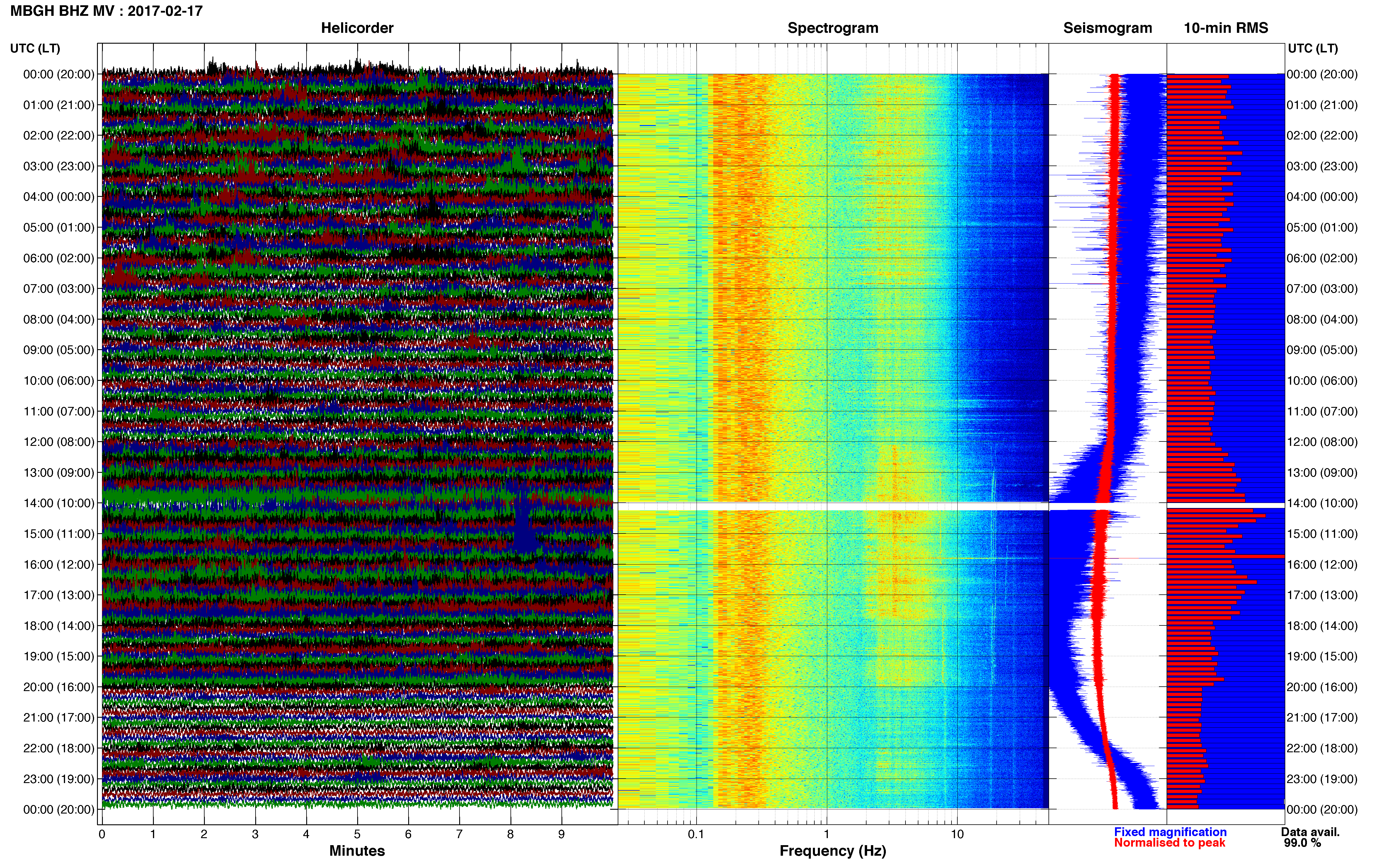Select the '0' tick on the Minutes axis

(102, 835)
